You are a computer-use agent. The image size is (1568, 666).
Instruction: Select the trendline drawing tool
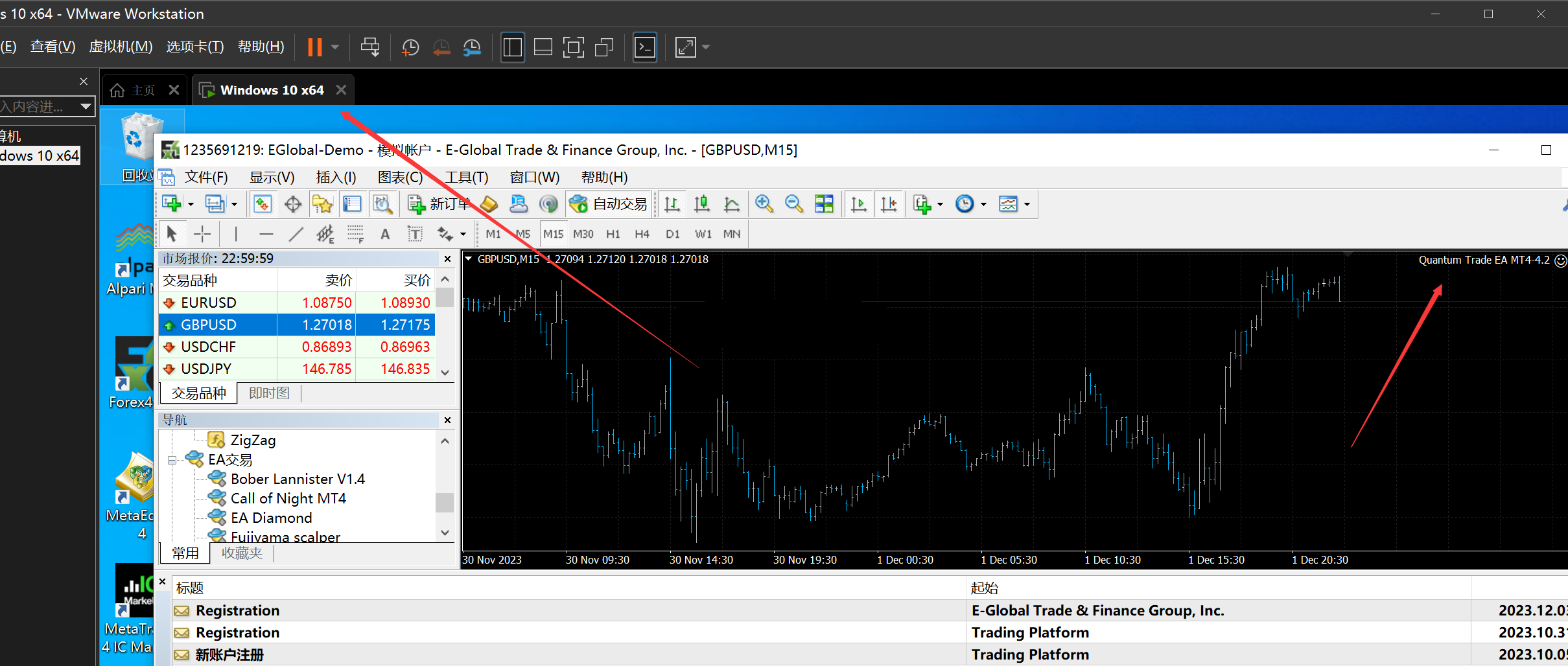[x=296, y=234]
